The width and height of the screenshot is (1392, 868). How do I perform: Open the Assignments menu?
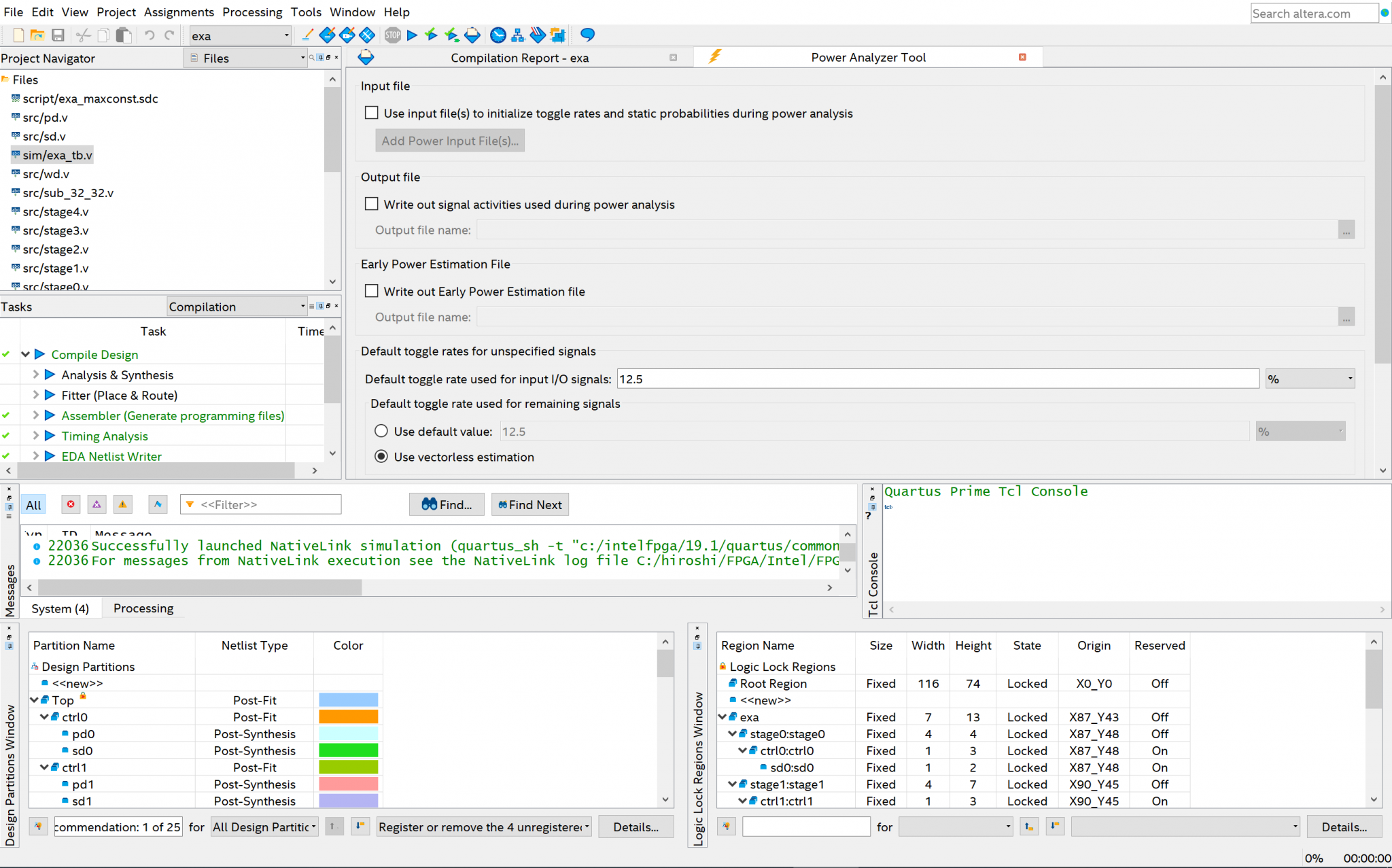(x=179, y=12)
